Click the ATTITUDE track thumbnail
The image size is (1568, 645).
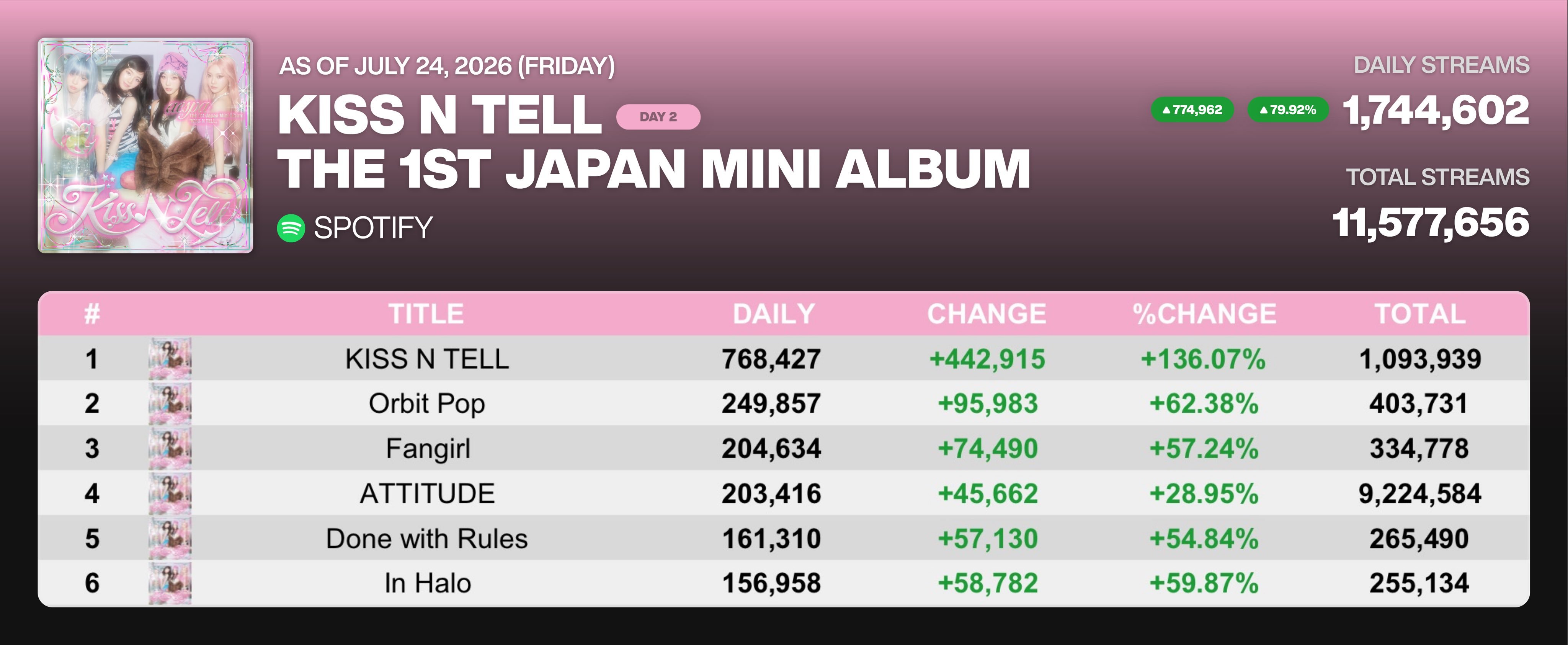170,493
